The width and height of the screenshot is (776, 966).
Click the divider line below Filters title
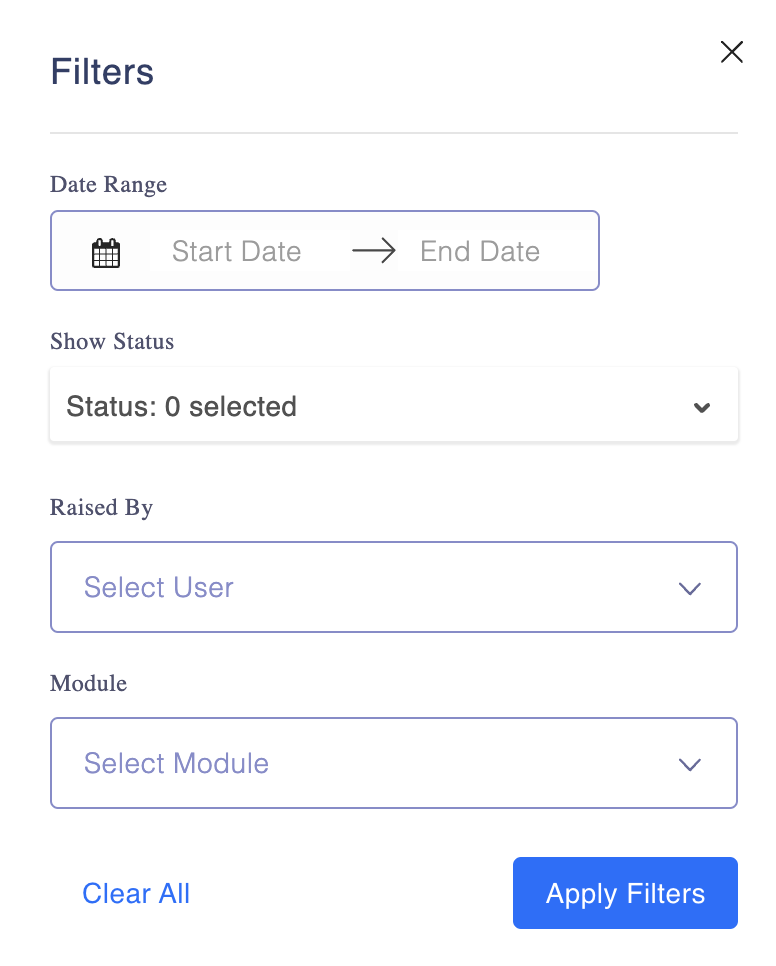coord(394,133)
